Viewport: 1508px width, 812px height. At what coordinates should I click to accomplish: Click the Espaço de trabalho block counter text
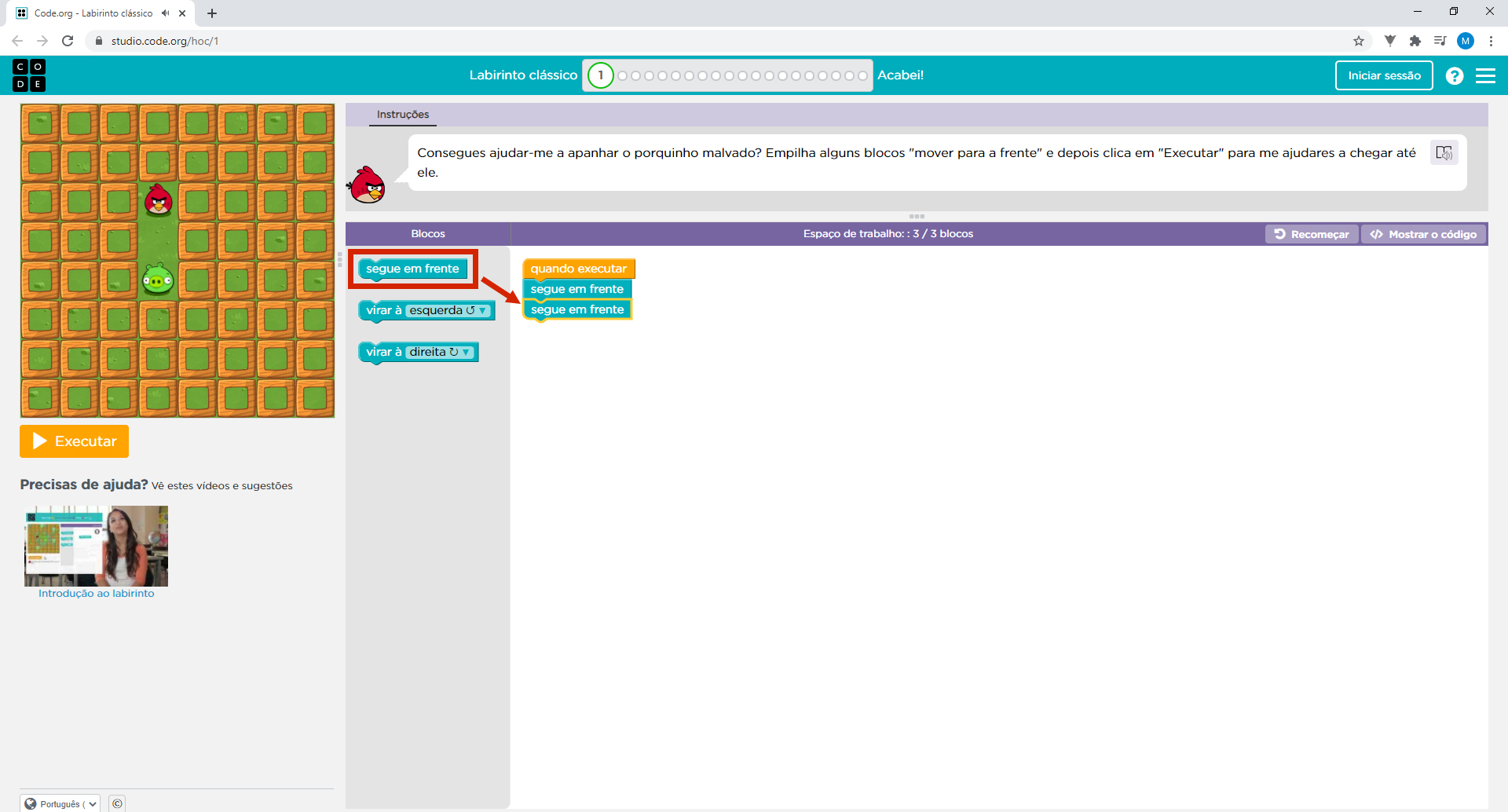(888, 234)
